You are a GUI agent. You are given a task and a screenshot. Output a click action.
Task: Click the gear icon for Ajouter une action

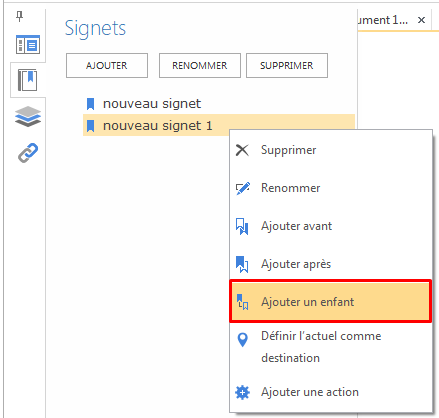pyautogui.click(x=242, y=392)
